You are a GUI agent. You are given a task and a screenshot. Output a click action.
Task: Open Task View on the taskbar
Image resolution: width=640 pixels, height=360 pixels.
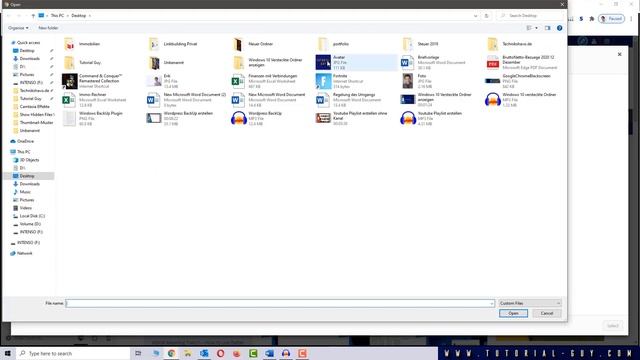[138, 353]
